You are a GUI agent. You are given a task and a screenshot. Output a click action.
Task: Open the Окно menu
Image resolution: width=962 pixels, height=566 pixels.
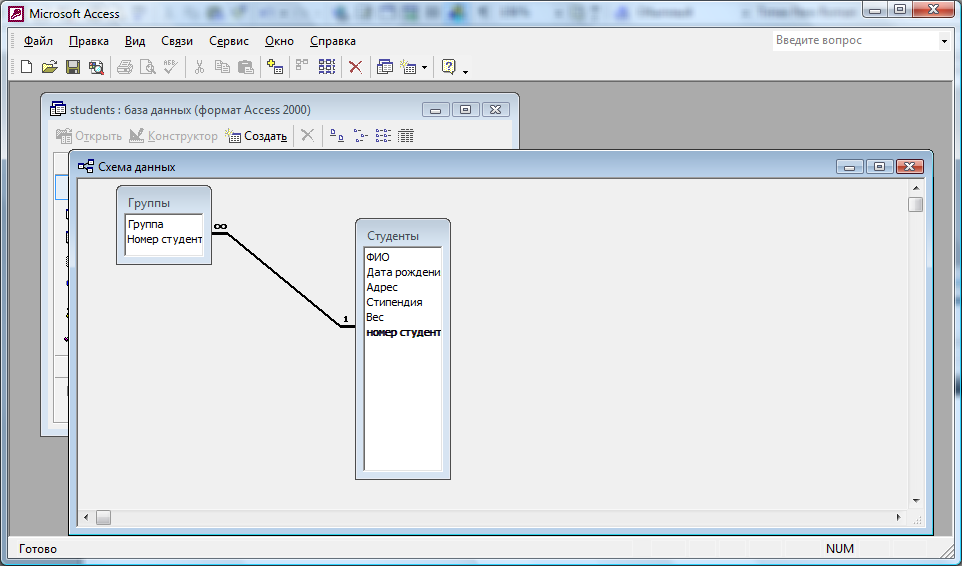[x=279, y=41]
